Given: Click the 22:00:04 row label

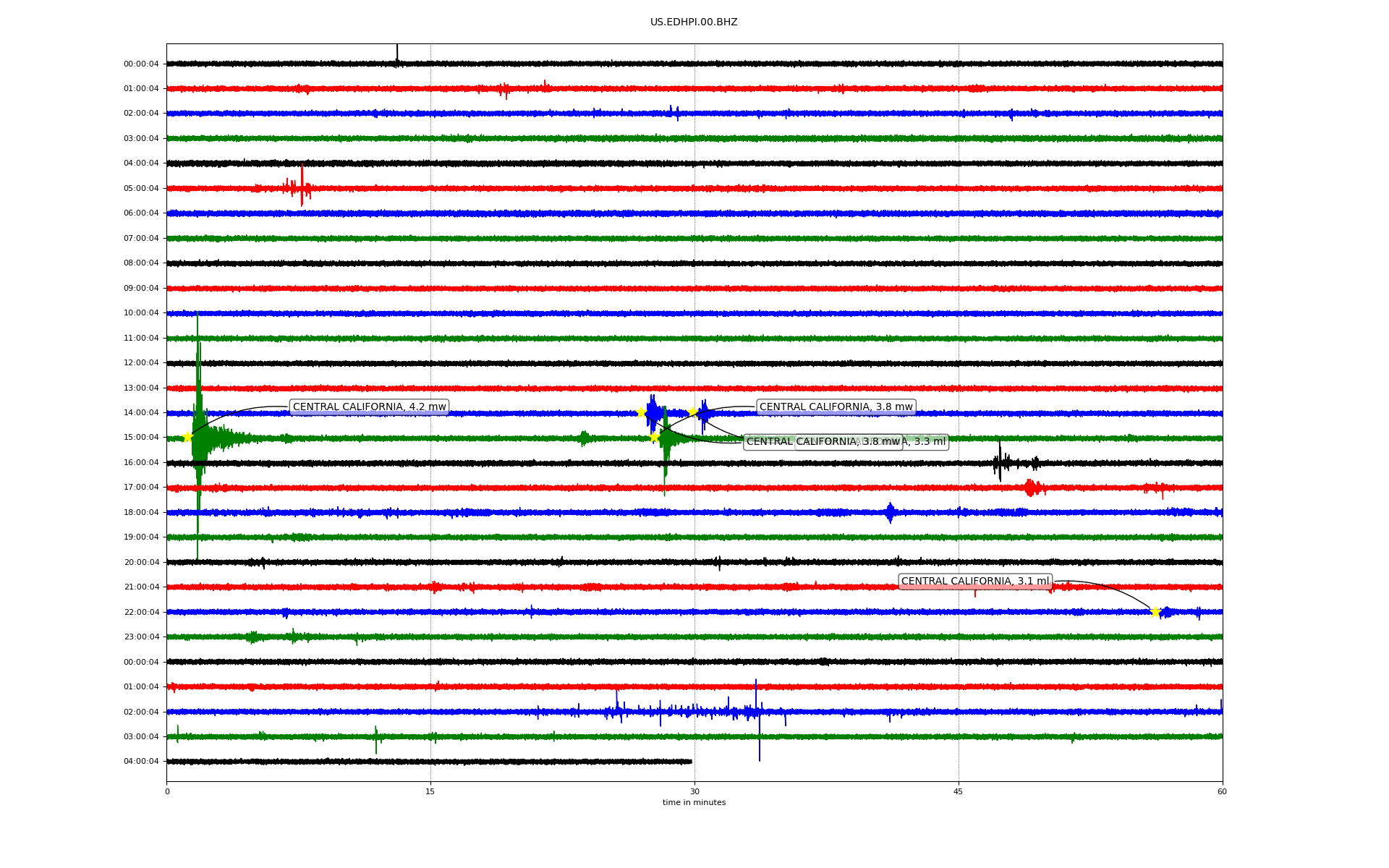Looking at the screenshot, I should point(141,613).
